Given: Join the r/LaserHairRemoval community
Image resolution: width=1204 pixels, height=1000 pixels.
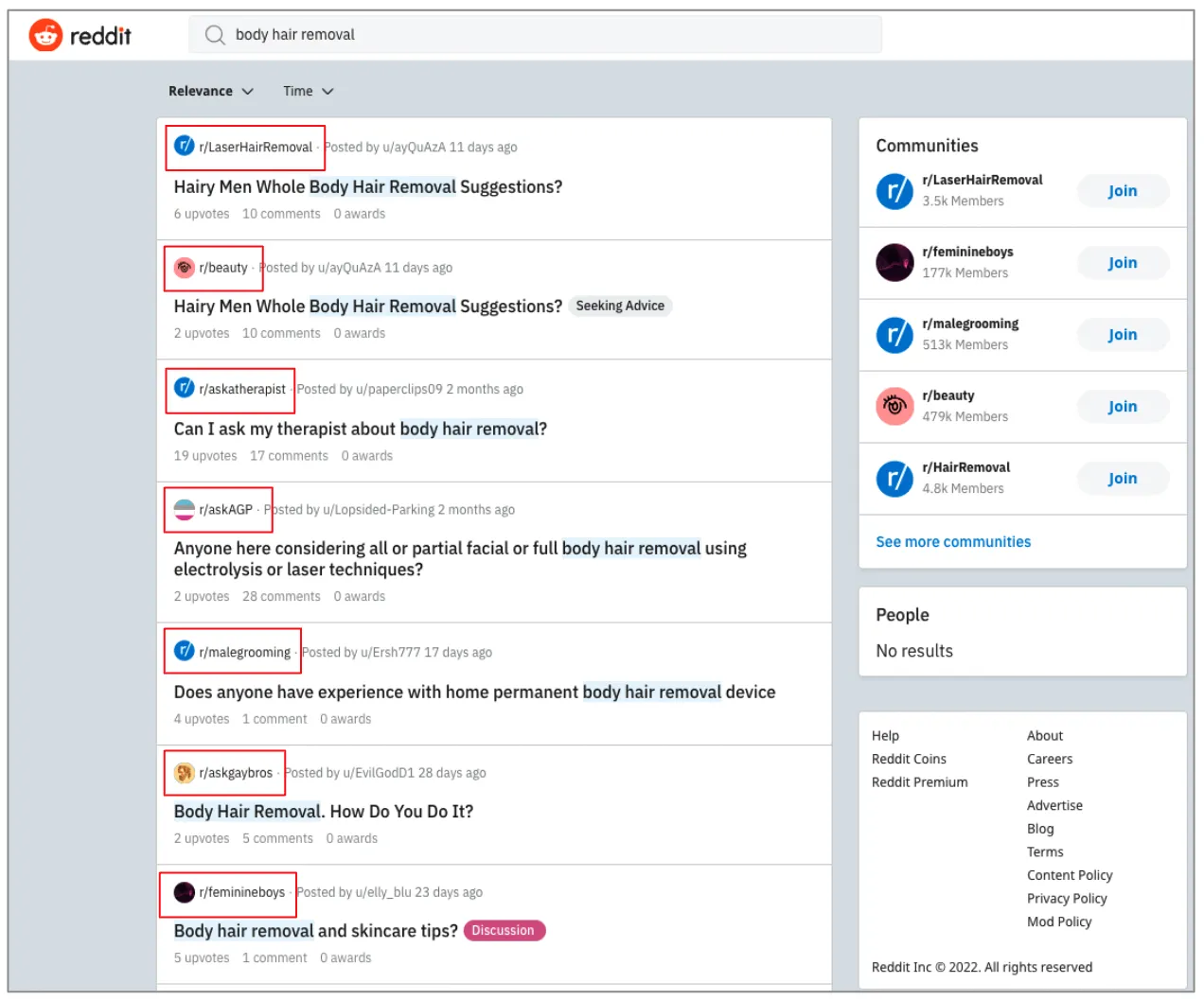Looking at the screenshot, I should [1122, 191].
